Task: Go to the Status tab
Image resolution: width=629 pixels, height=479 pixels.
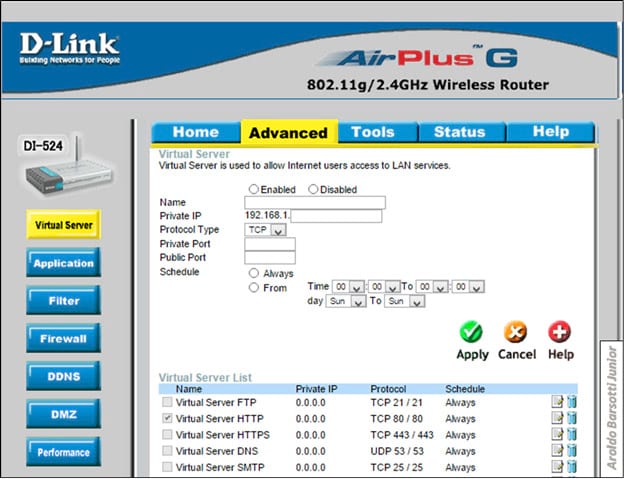Action: (x=460, y=132)
